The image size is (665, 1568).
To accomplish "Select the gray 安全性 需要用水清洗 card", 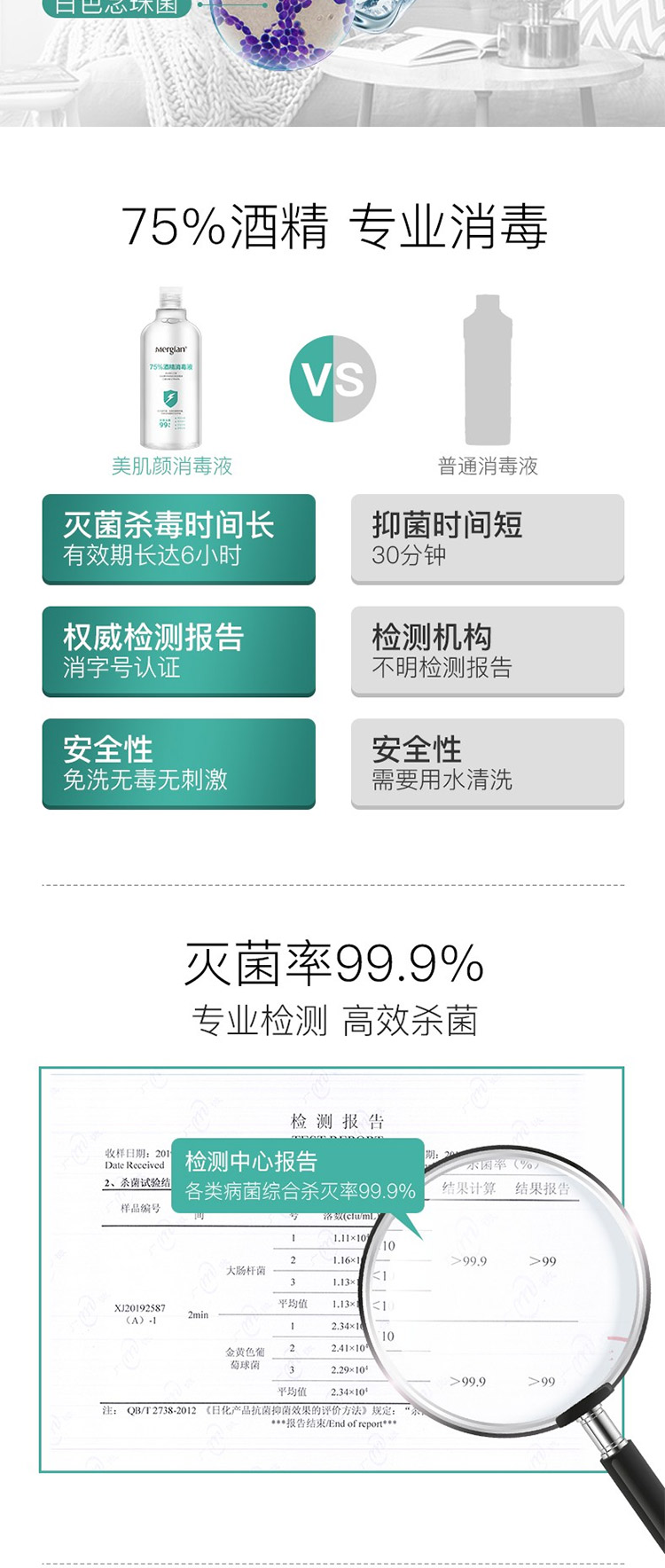I will pos(488,763).
